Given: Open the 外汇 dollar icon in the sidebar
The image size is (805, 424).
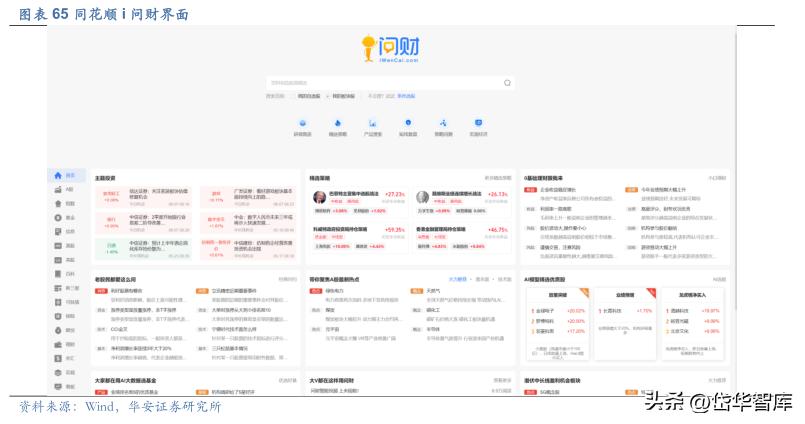Looking at the screenshot, I should click(58, 358).
